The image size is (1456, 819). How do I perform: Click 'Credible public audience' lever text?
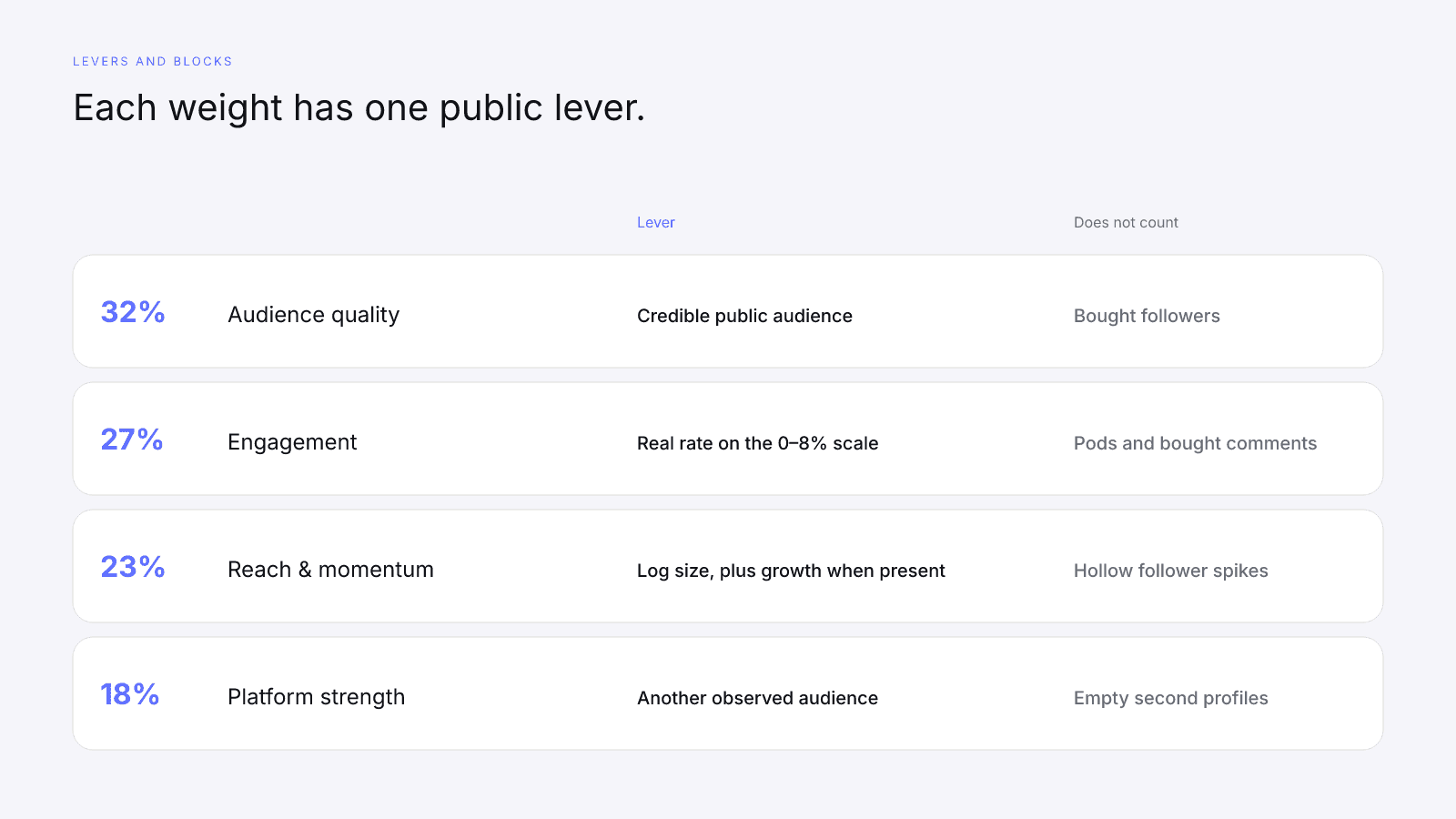click(744, 316)
